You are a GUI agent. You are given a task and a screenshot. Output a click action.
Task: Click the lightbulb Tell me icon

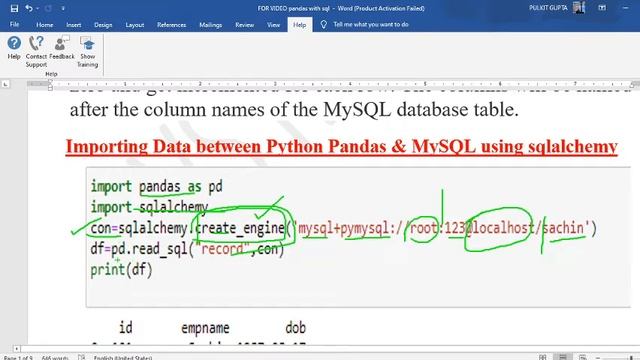pos(324,24)
